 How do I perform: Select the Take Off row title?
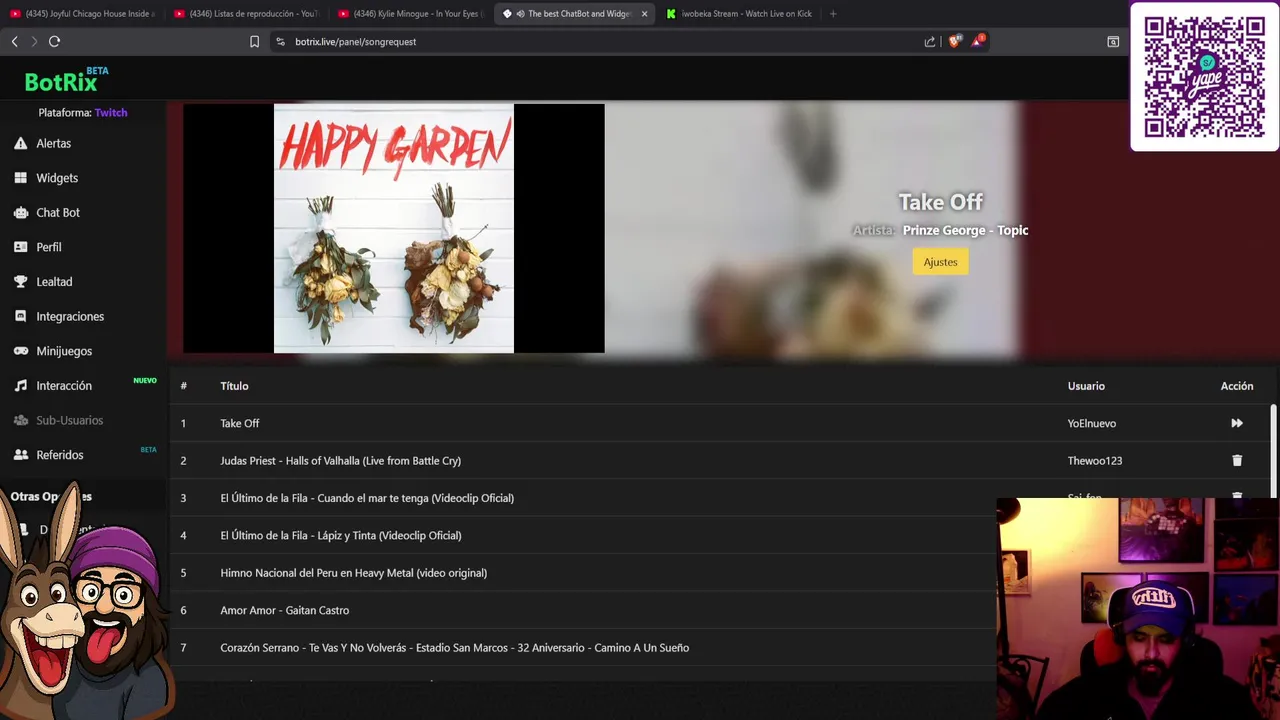(x=240, y=423)
